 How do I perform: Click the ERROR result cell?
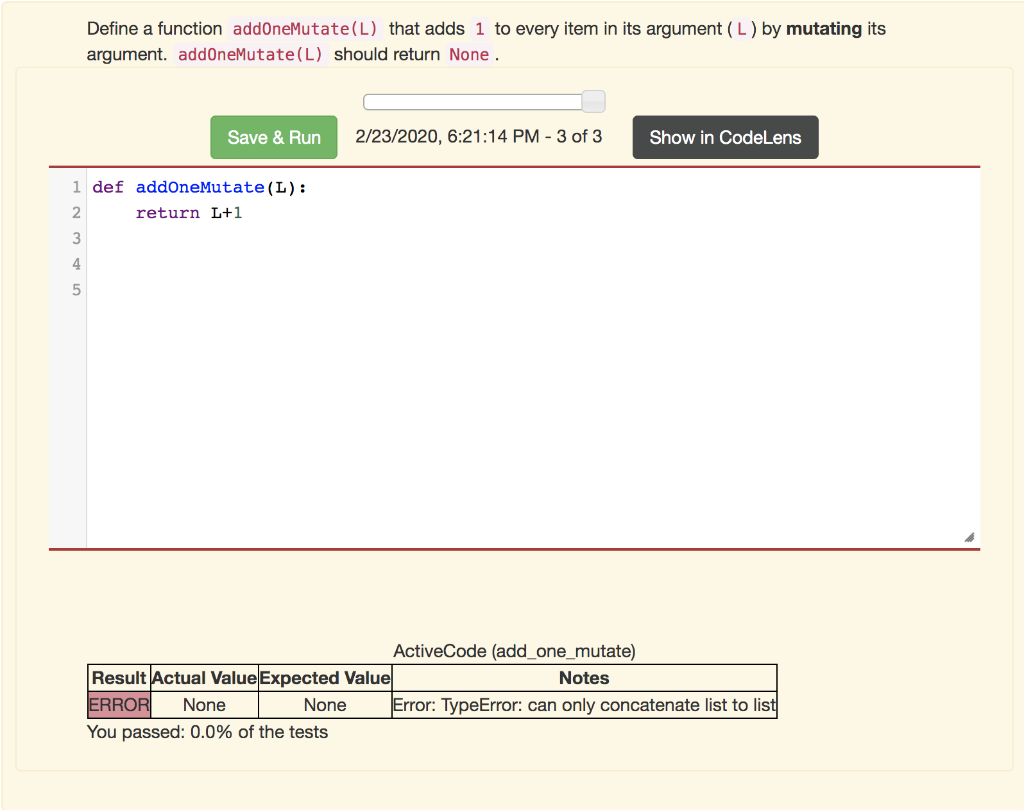tap(118, 704)
